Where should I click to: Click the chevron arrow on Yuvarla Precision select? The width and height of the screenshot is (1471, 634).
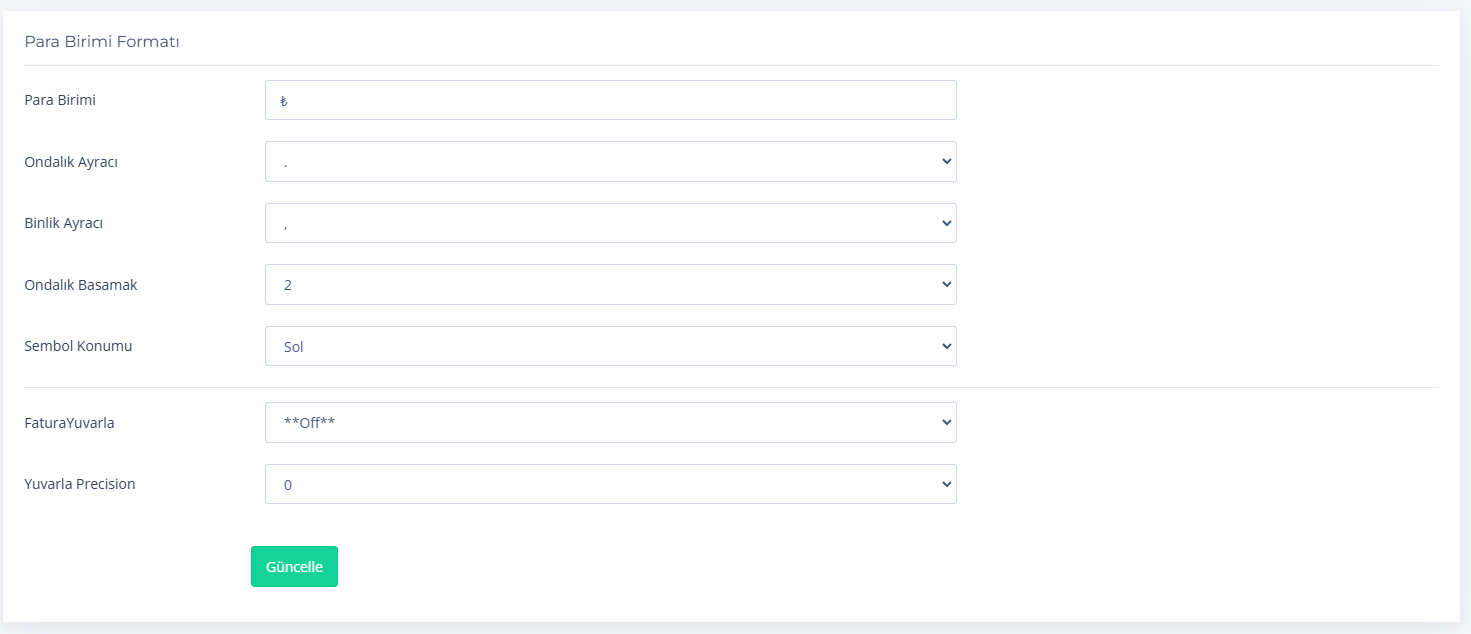coord(946,484)
